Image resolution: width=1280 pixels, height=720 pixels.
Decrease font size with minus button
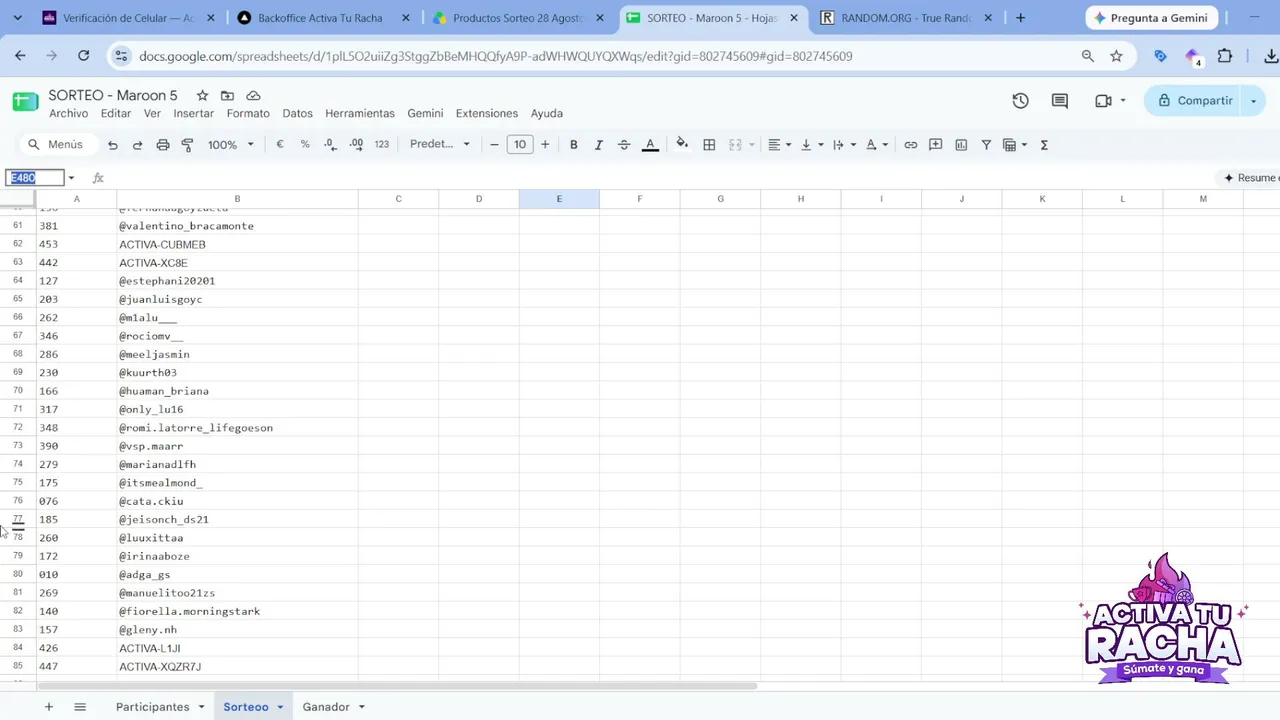(494, 145)
